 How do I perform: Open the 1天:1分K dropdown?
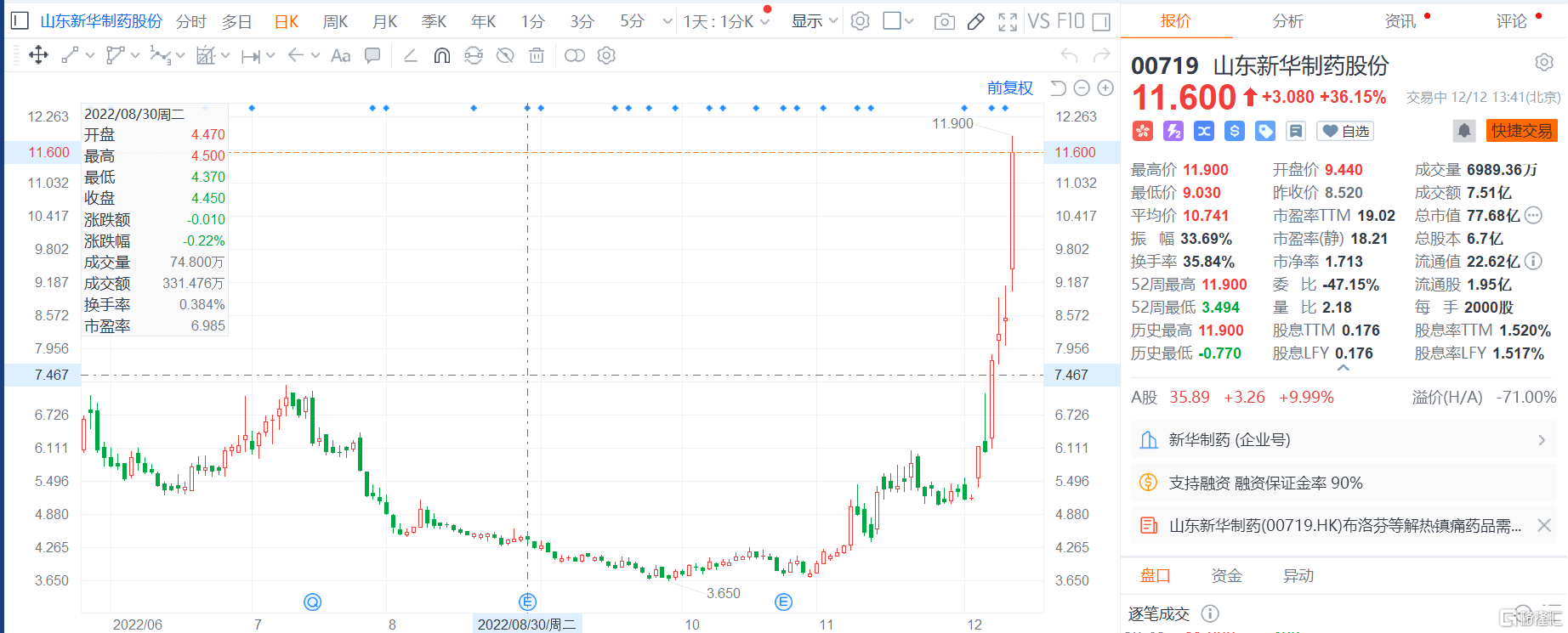click(725, 21)
